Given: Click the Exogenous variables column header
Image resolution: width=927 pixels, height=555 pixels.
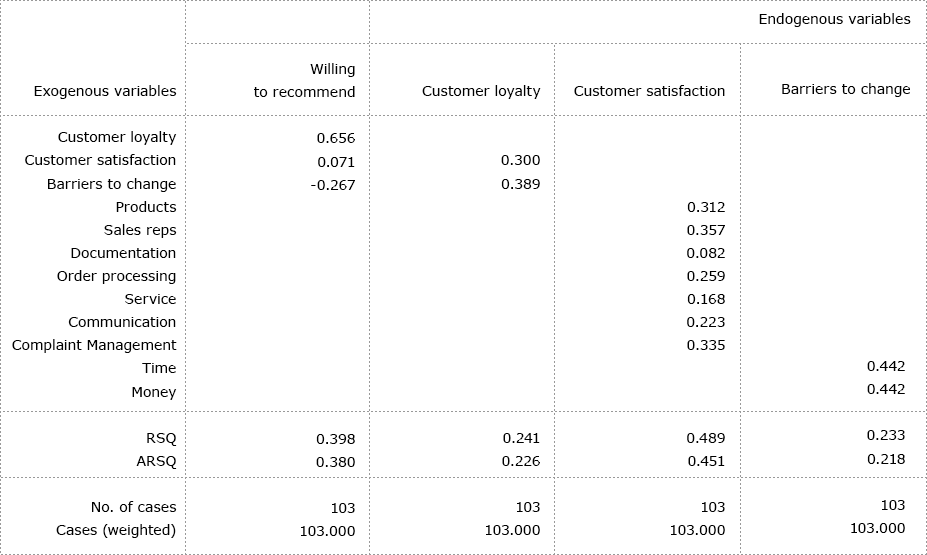Looking at the screenshot, I should click(105, 91).
